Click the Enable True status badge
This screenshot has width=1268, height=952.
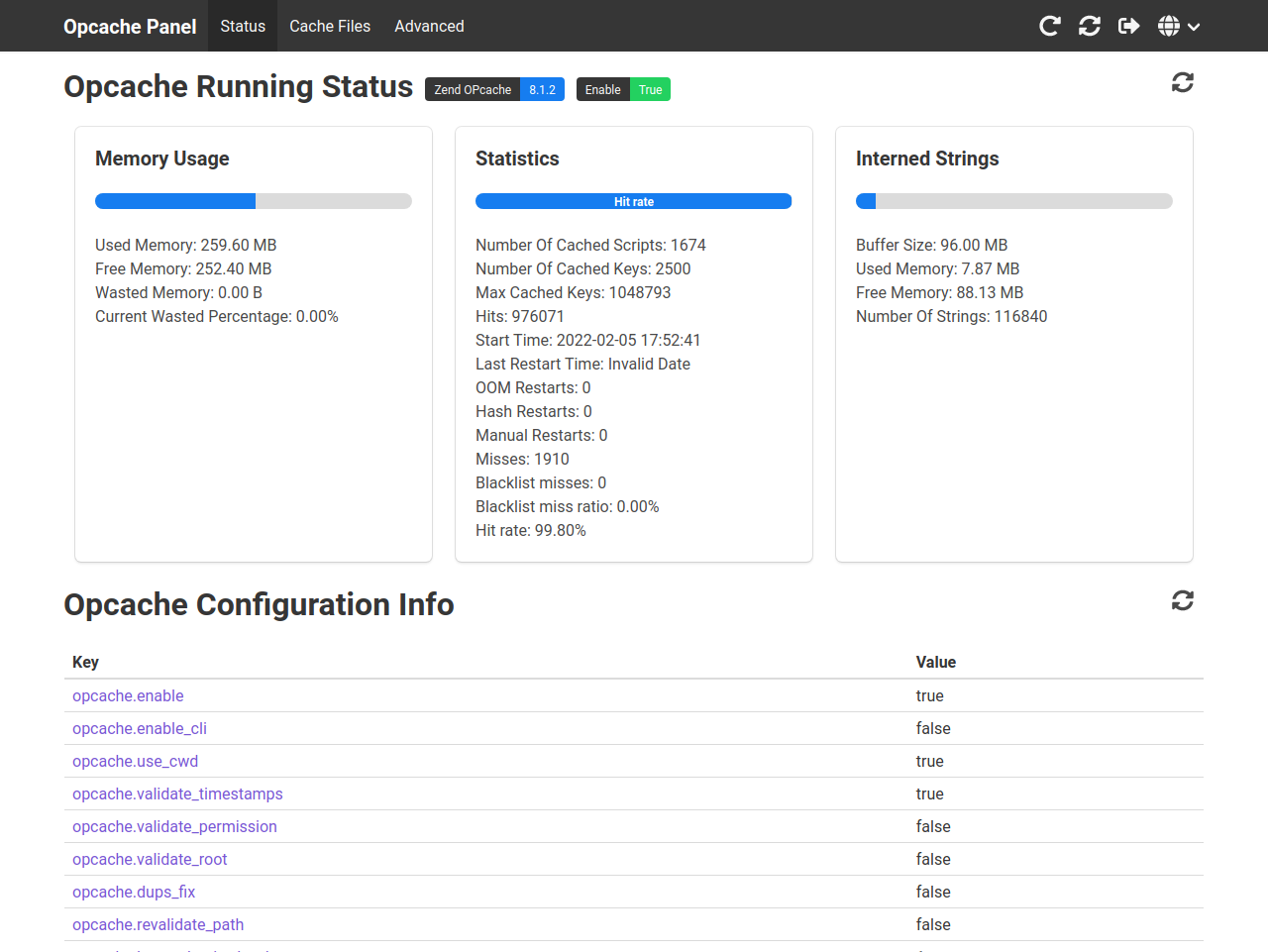point(623,89)
